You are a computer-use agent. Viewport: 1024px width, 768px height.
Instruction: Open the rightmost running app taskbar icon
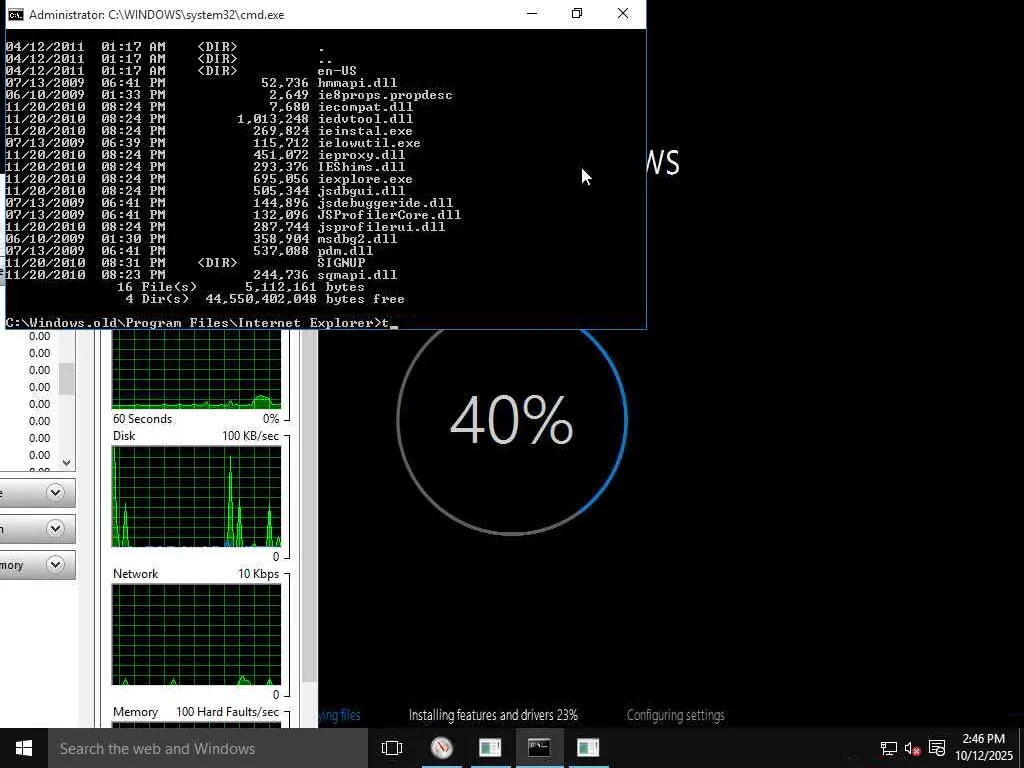[x=588, y=748]
